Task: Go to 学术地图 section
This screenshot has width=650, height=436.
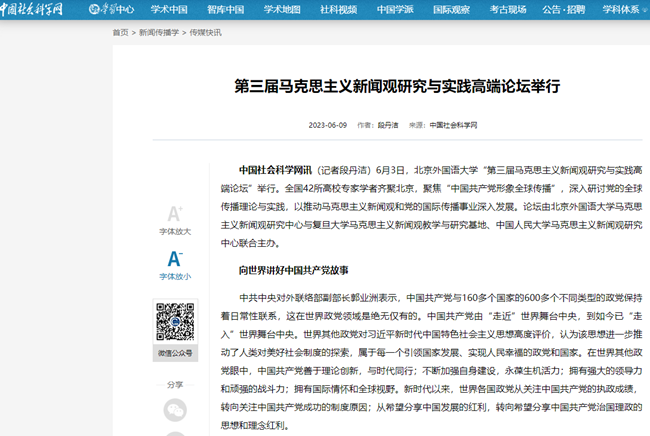Action: pos(282,9)
